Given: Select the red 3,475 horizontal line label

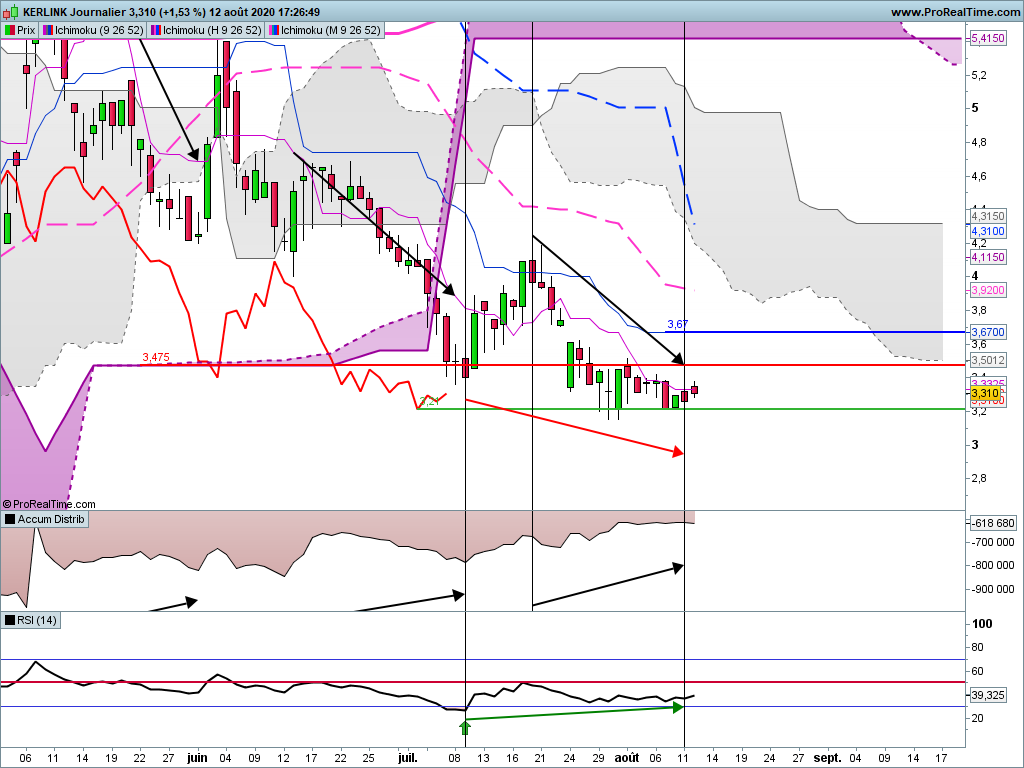Looking at the screenshot, I should (x=155, y=357).
